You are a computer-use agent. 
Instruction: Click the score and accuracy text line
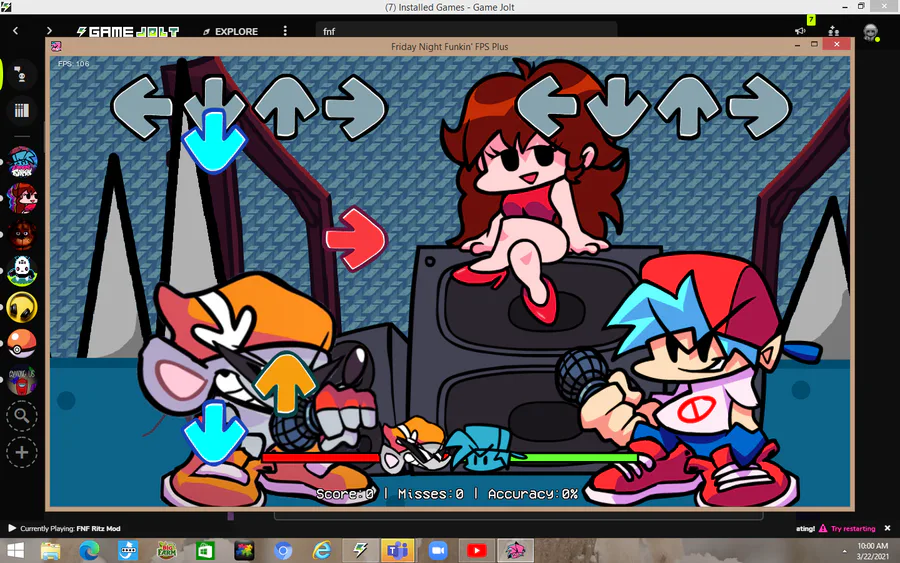447,494
